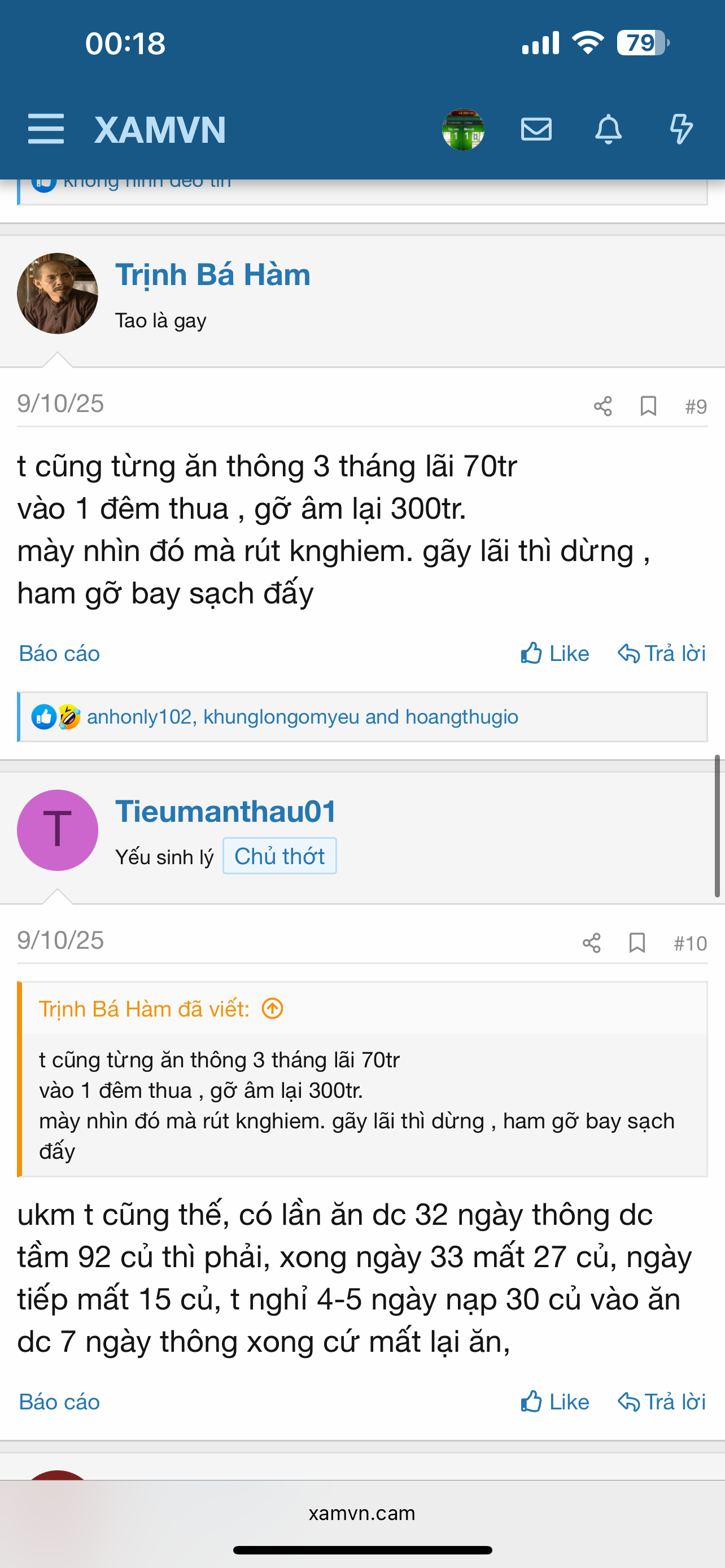The width and height of the screenshot is (725, 1568).
Task: Bookmark post #9
Action: (x=648, y=406)
